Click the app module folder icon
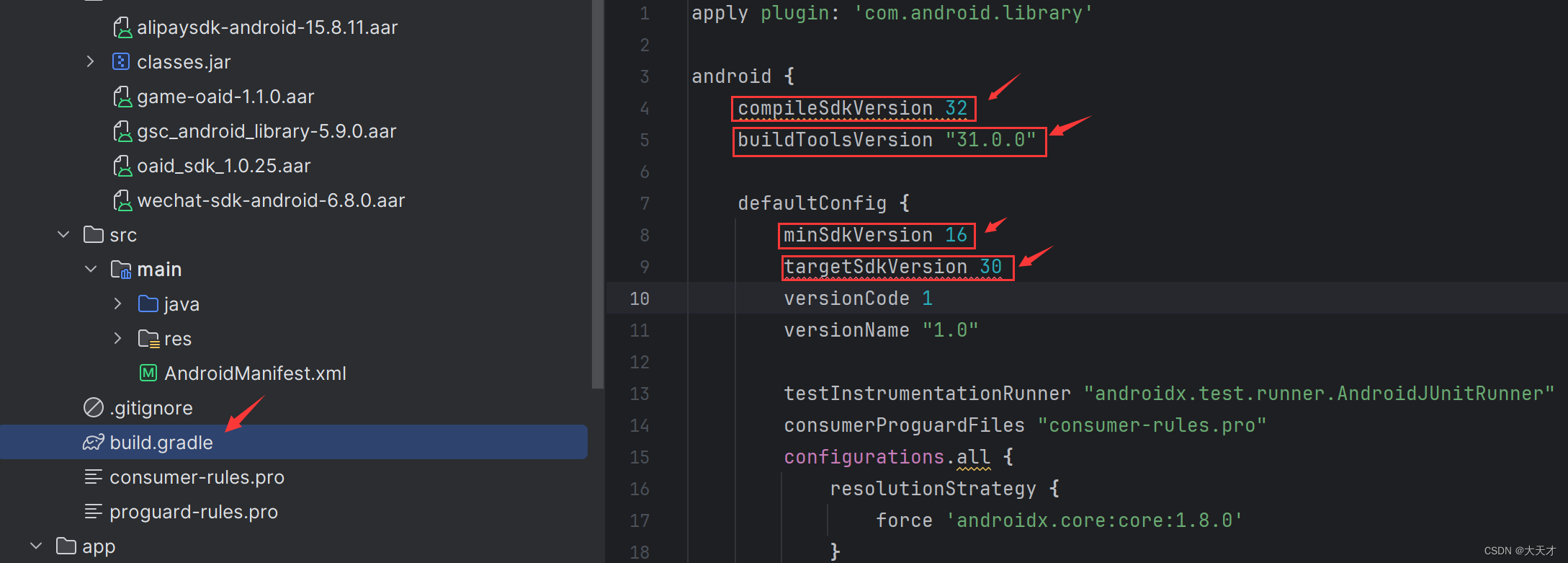The width and height of the screenshot is (1568, 563). (66, 546)
